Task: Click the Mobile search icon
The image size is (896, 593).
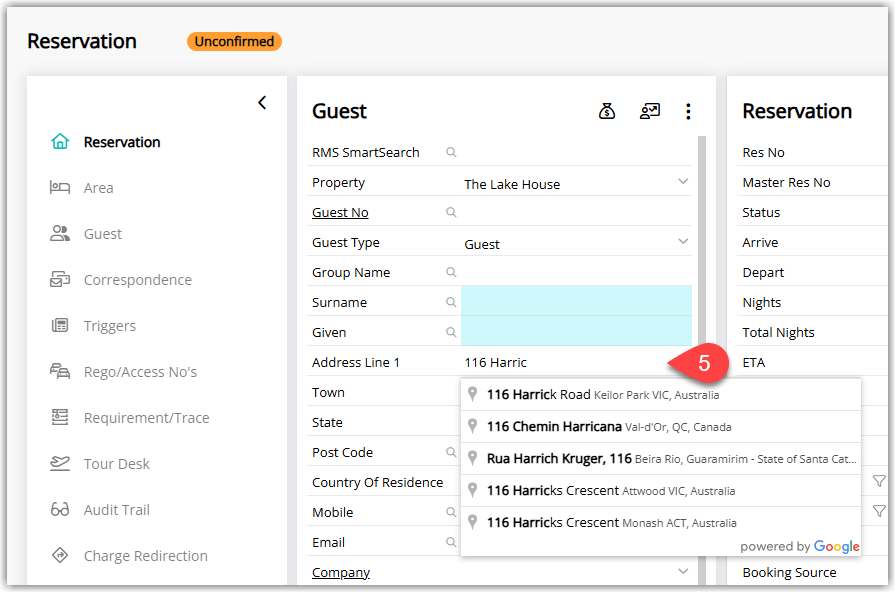Action: 451,512
